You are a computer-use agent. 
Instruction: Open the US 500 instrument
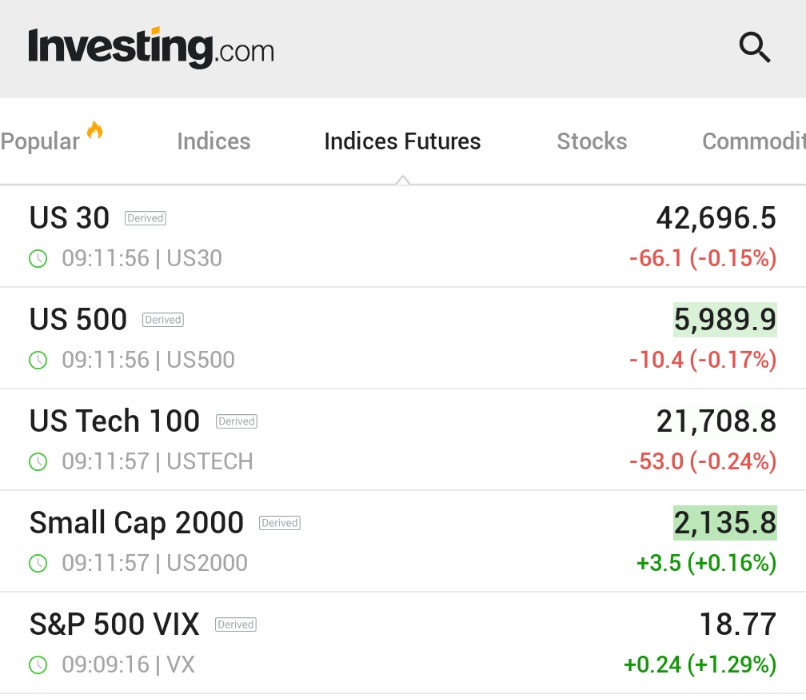pyautogui.click(x=403, y=338)
